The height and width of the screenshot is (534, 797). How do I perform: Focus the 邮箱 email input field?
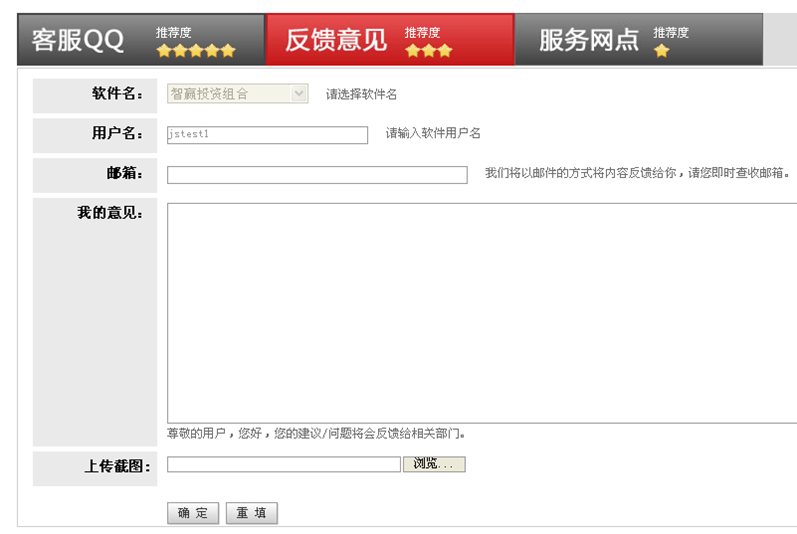point(317,175)
